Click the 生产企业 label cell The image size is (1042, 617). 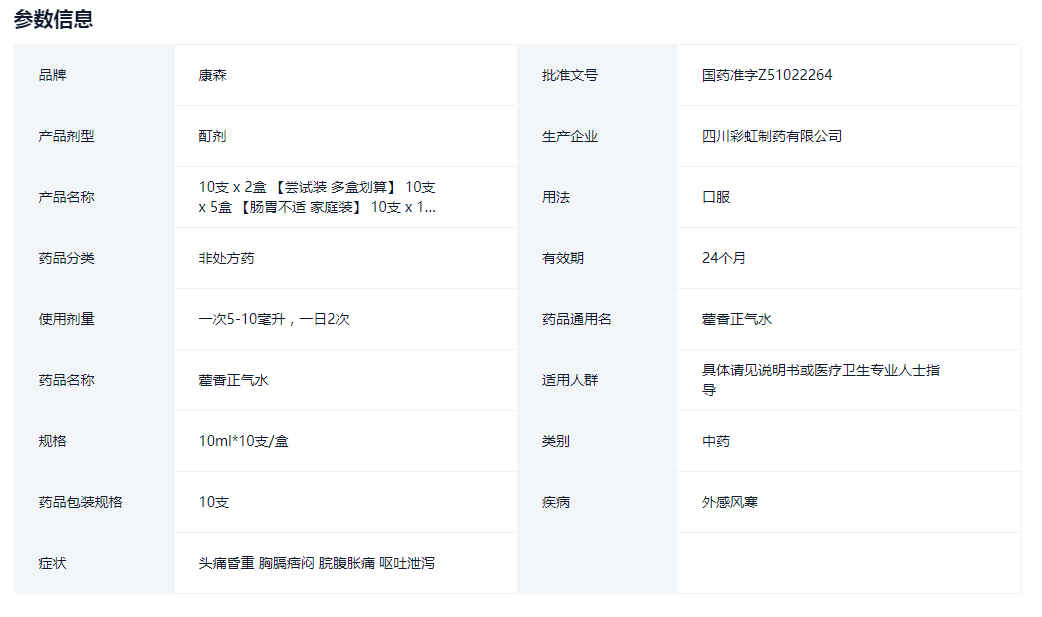pyautogui.click(x=570, y=136)
